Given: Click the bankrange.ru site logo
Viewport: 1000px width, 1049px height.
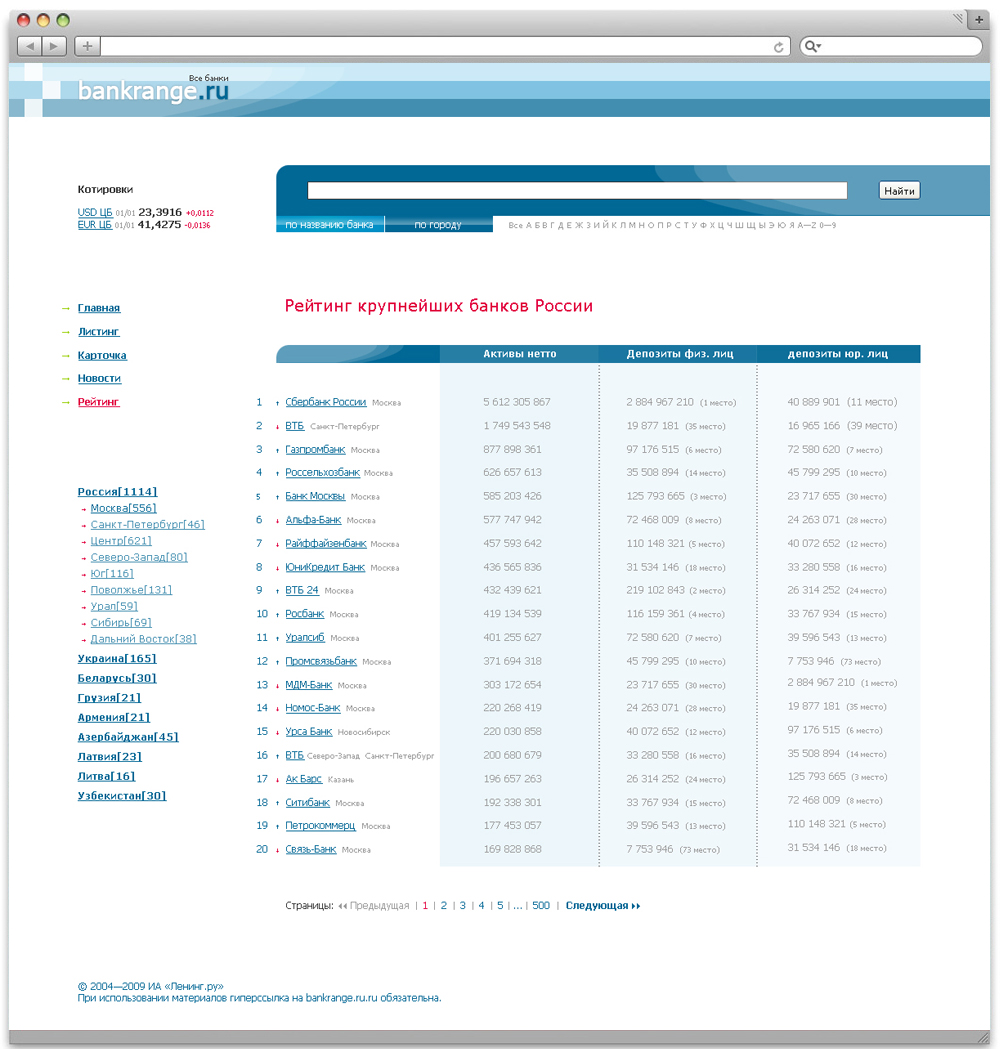Looking at the screenshot, I should coord(153,91).
